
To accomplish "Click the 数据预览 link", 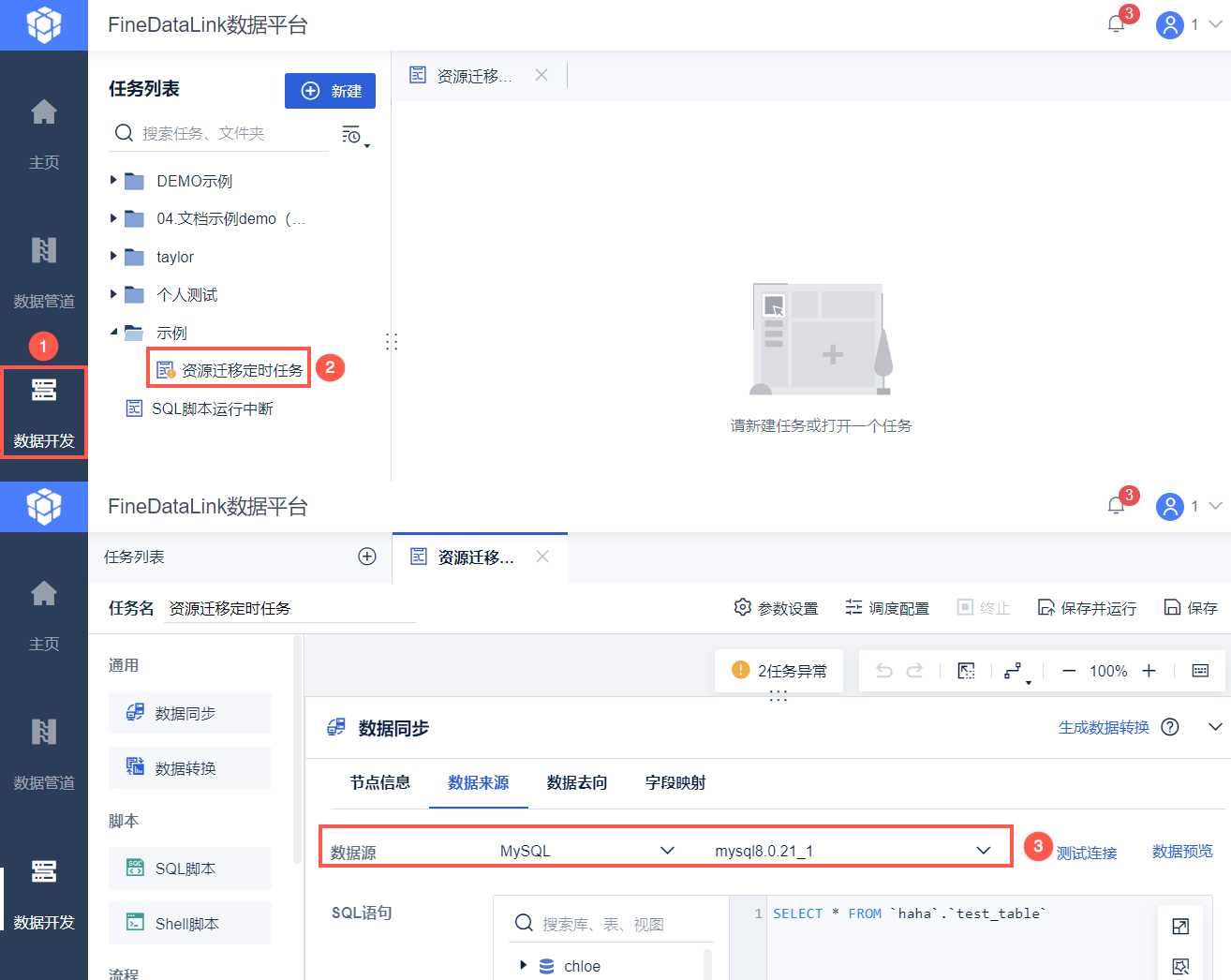I will tap(1182, 851).
